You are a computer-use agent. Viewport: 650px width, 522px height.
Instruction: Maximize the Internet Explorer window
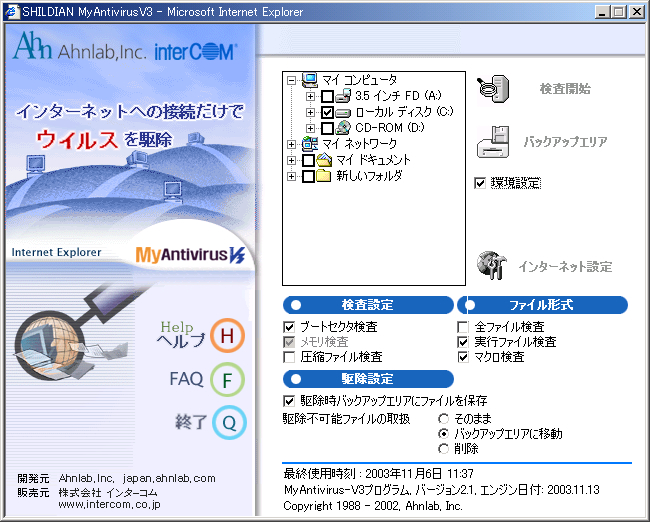[618, 12]
